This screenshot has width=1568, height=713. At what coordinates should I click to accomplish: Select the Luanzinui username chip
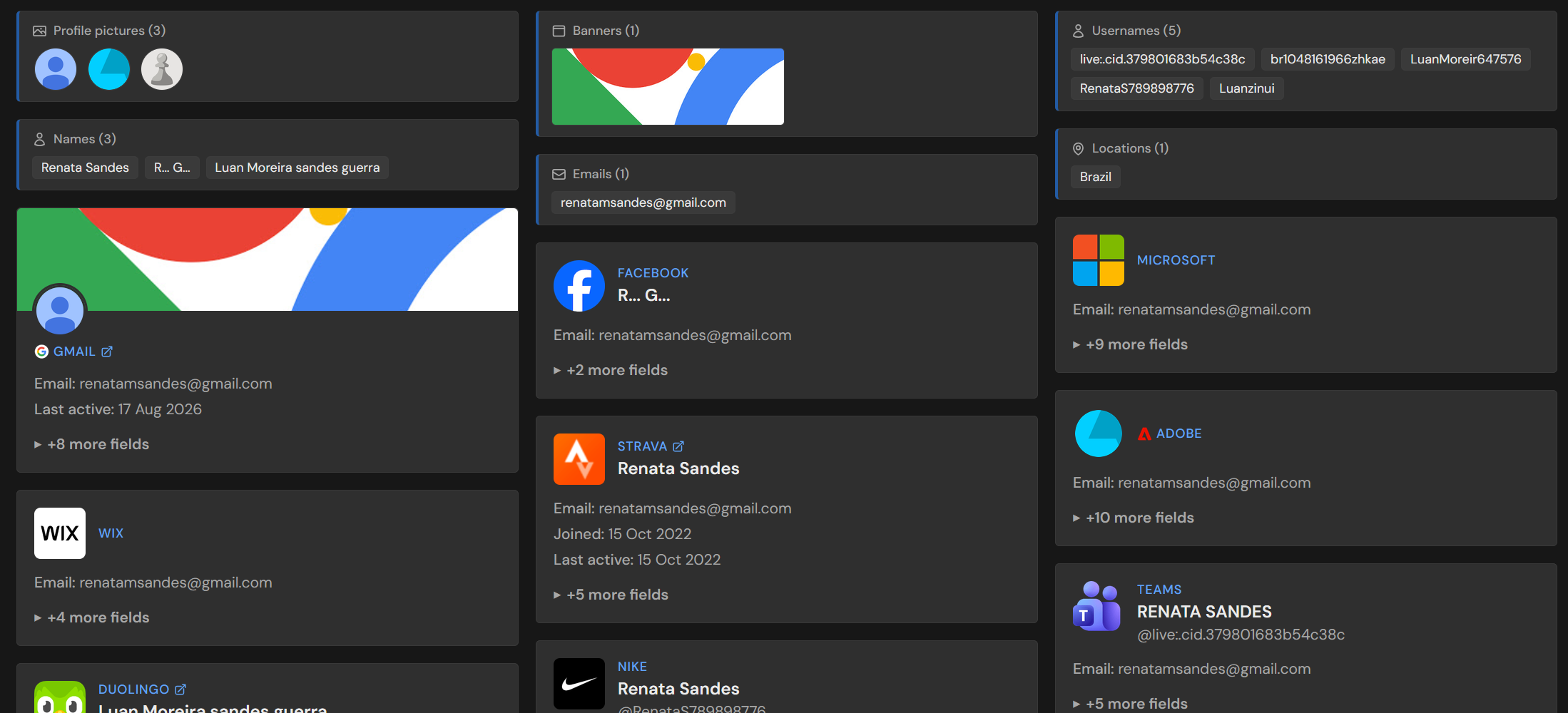pyautogui.click(x=1247, y=88)
